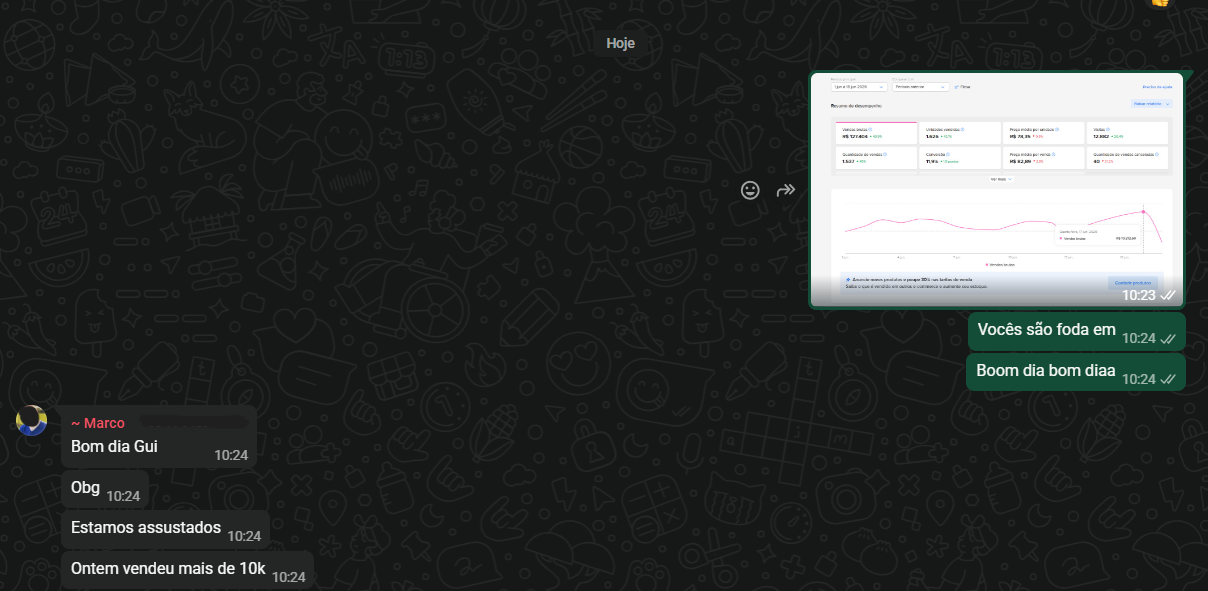1208x591 pixels.
Task: Click double-check ticks on "Vocês são foda em"
Action: tap(1167, 339)
